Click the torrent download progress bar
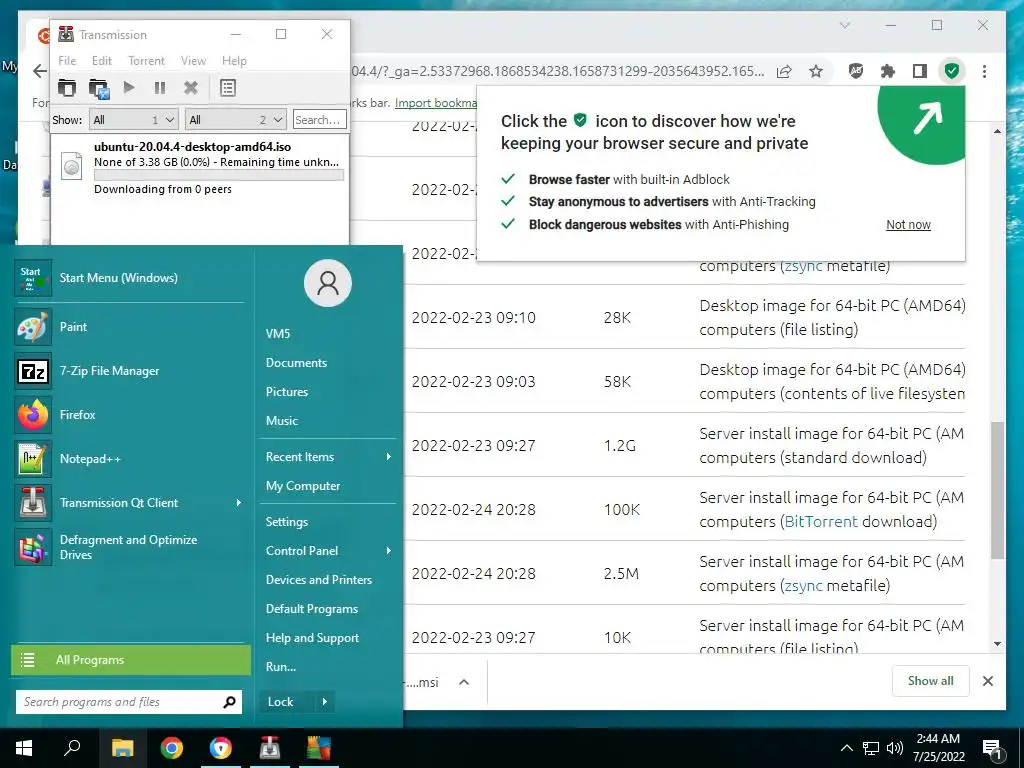 point(219,175)
